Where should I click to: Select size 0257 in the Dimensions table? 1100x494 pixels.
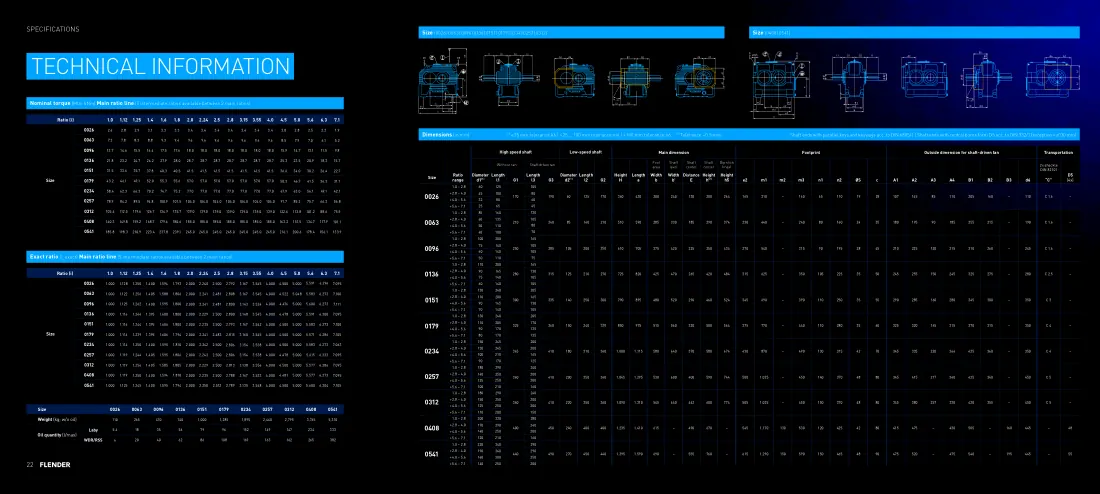[x=432, y=377]
